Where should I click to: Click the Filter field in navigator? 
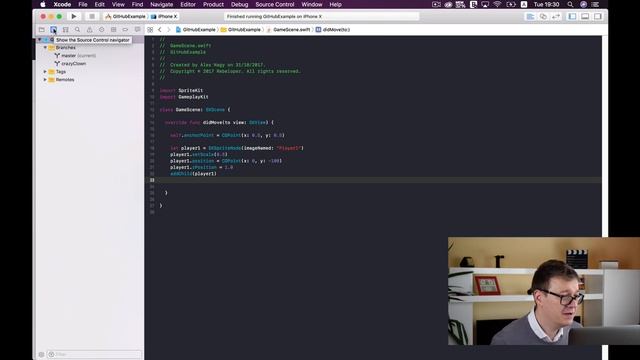click(x=95, y=354)
